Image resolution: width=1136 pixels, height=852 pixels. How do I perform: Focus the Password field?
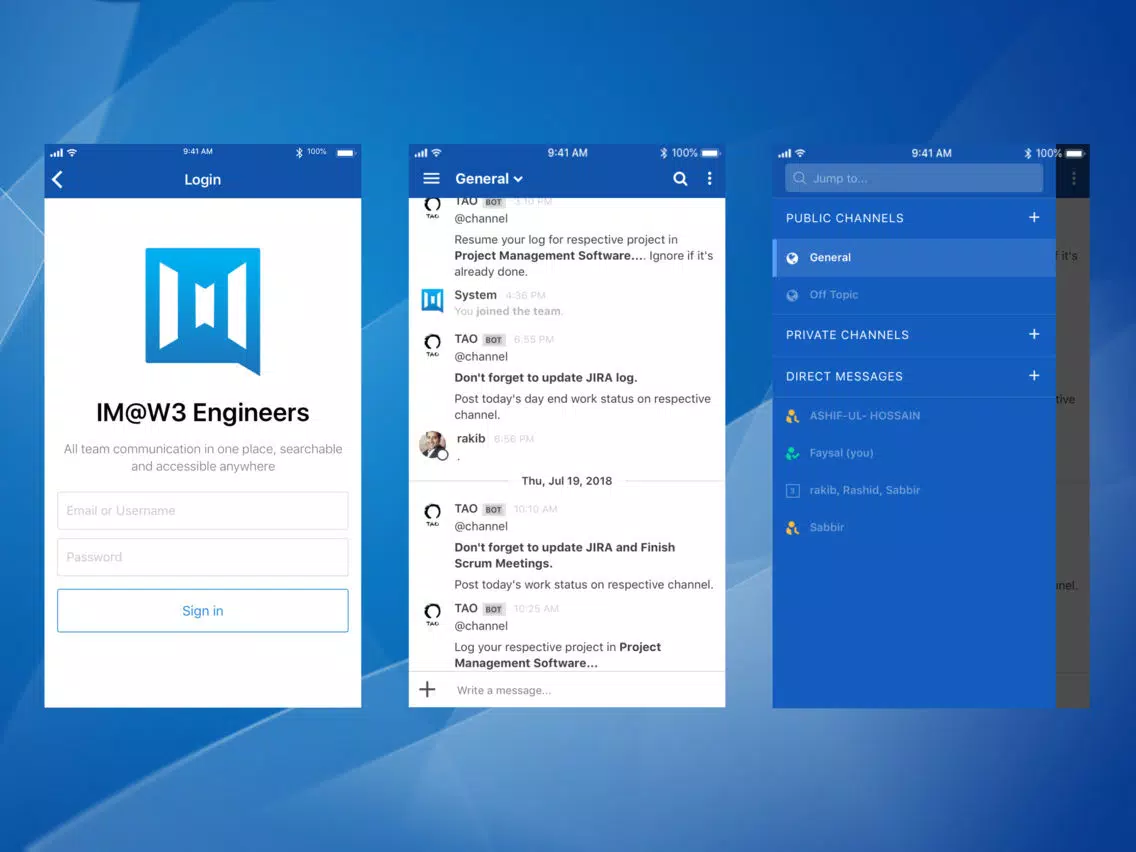[203, 557]
